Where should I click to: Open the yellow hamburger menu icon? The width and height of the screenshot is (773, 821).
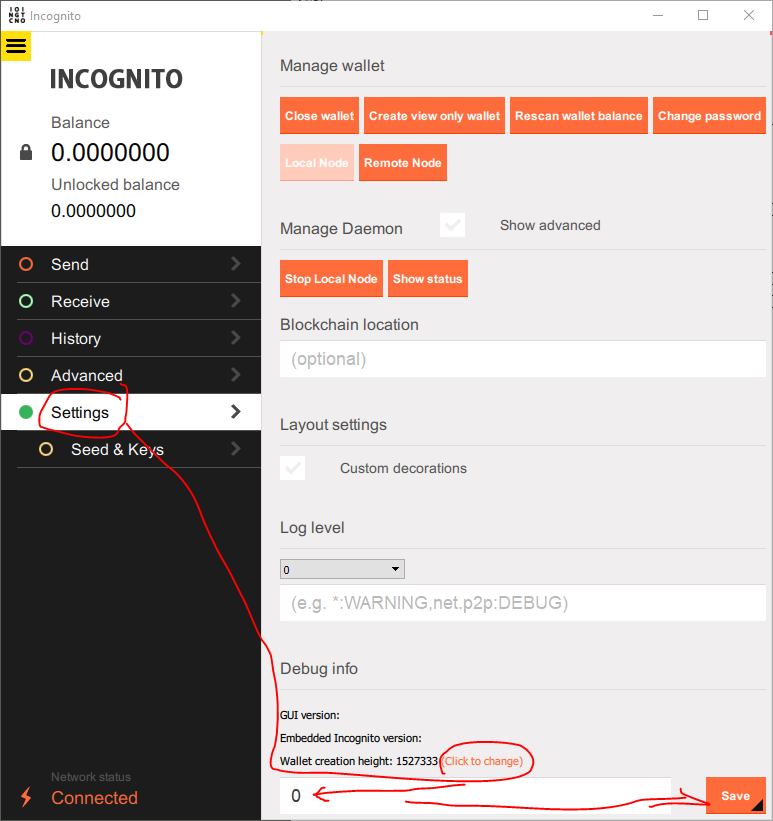coord(16,46)
